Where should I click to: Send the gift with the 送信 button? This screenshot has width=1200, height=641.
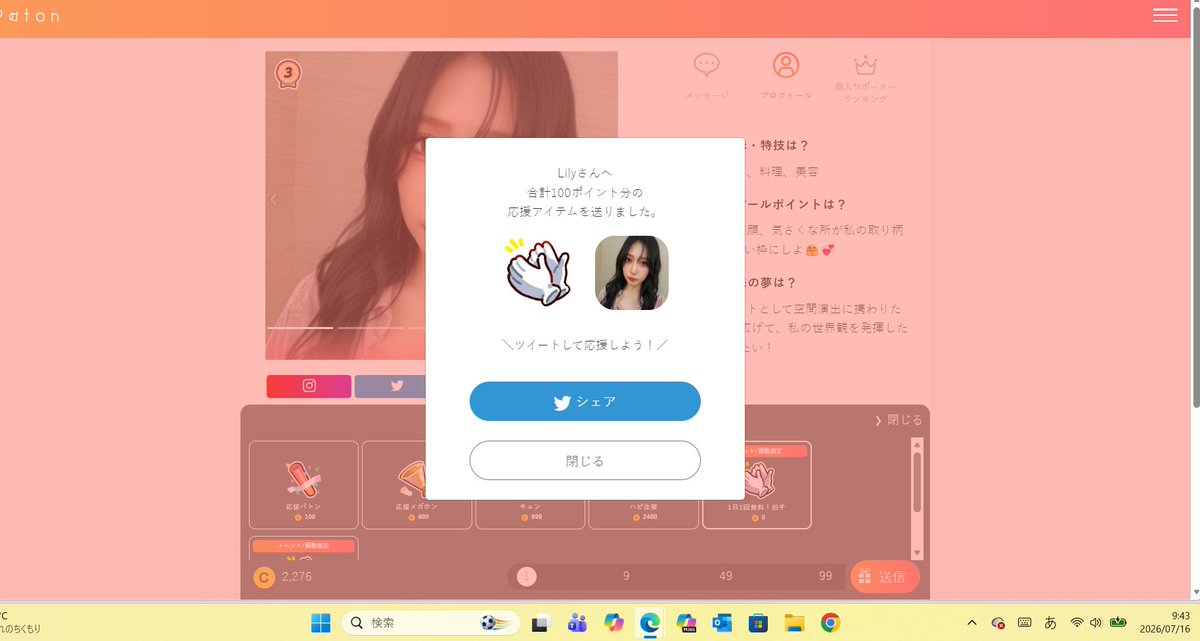[x=885, y=577]
